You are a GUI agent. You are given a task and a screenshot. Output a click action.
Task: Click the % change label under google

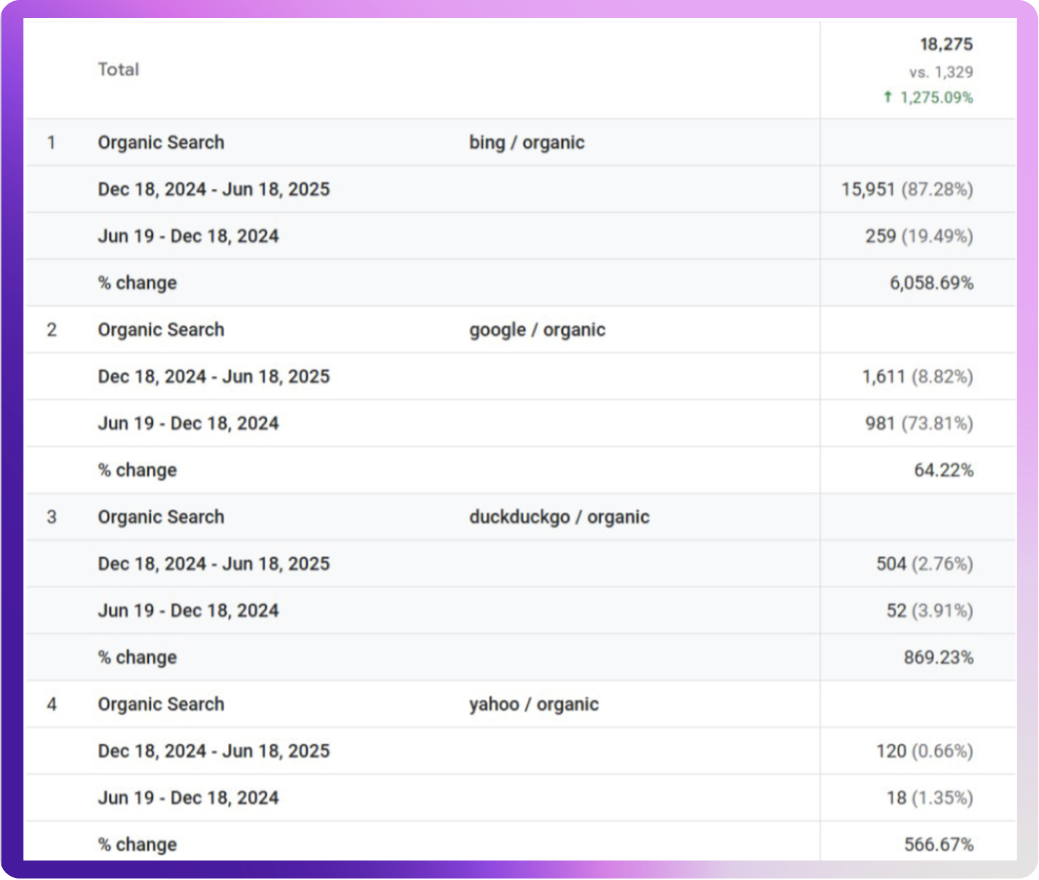tap(137, 470)
